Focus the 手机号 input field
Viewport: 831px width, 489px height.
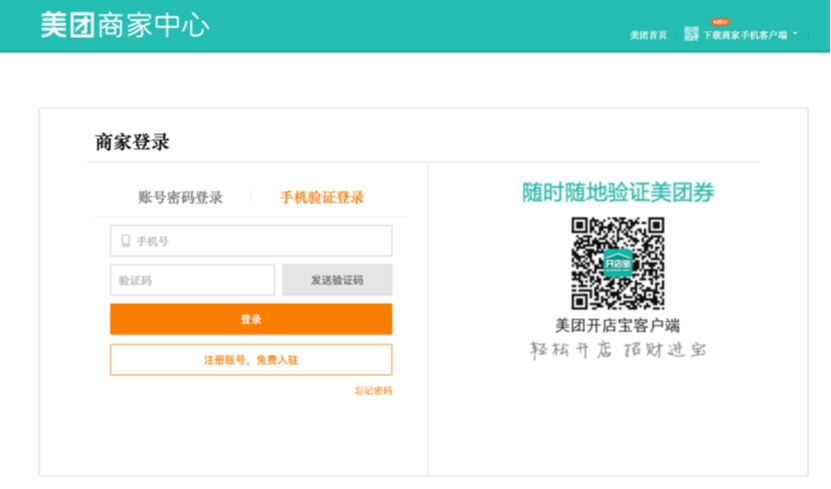pyautogui.click(x=251, y=241)
